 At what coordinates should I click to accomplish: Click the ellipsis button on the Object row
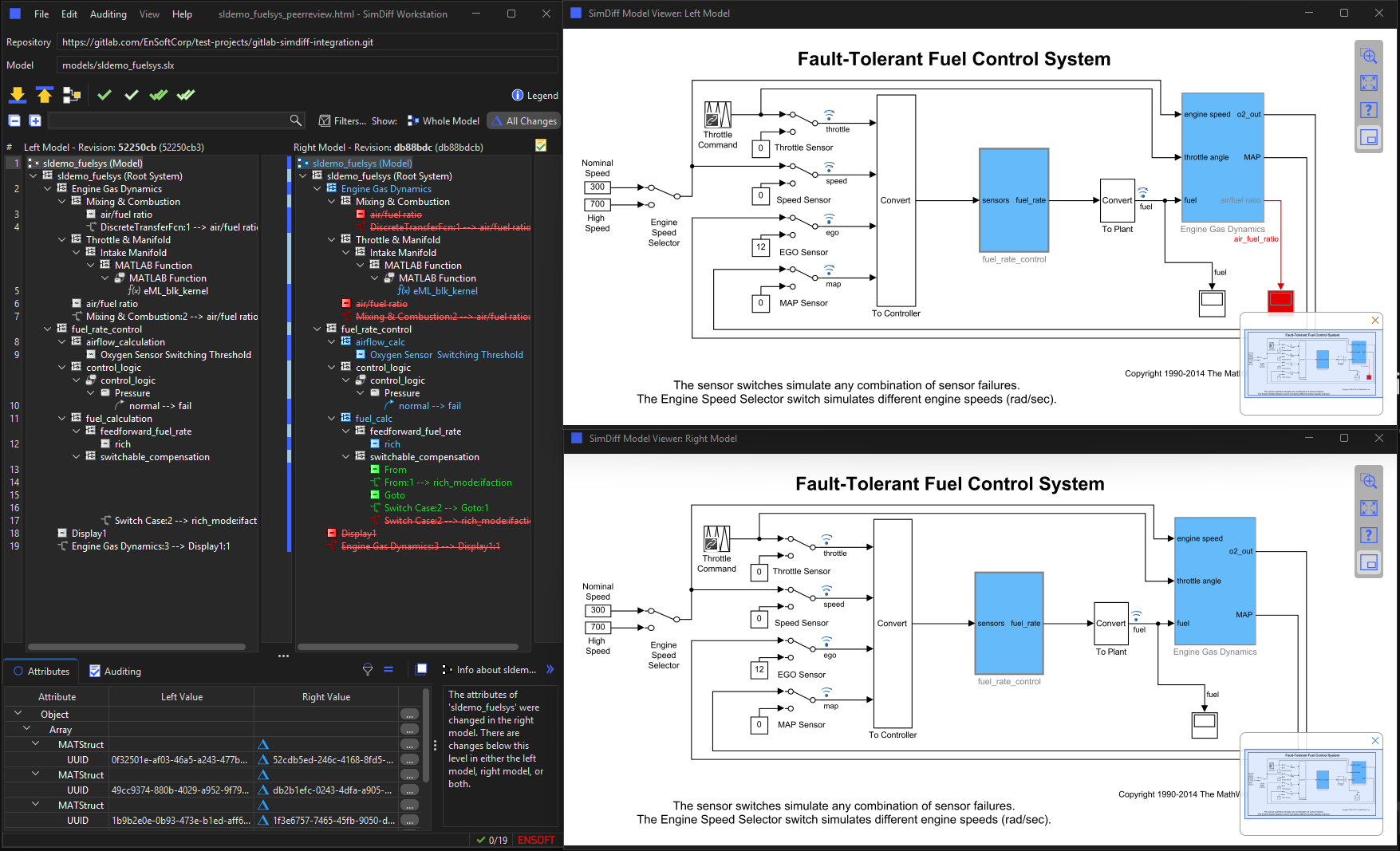[409, 715]
